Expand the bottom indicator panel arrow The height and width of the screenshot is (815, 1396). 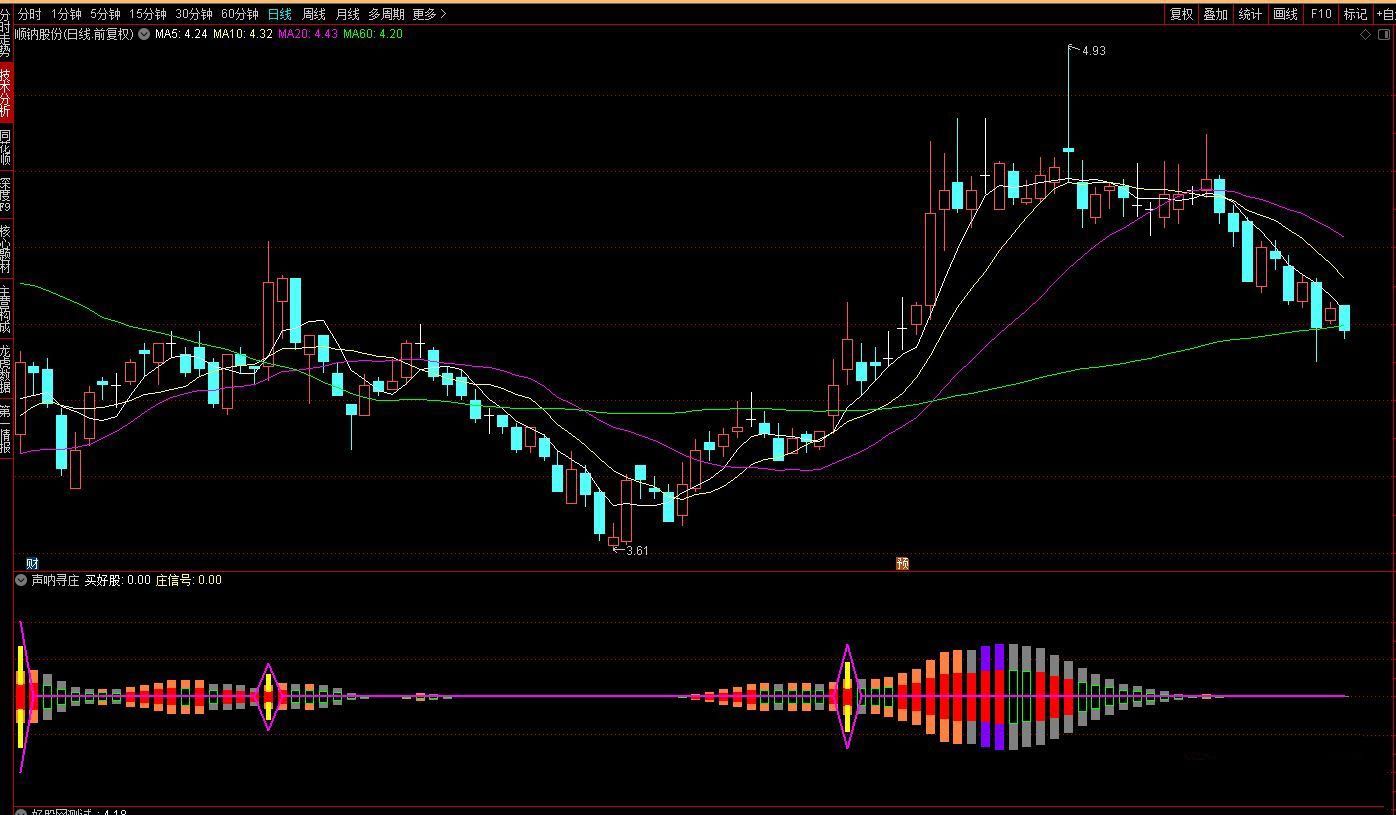pyautogui.click(x=22, y=812)
